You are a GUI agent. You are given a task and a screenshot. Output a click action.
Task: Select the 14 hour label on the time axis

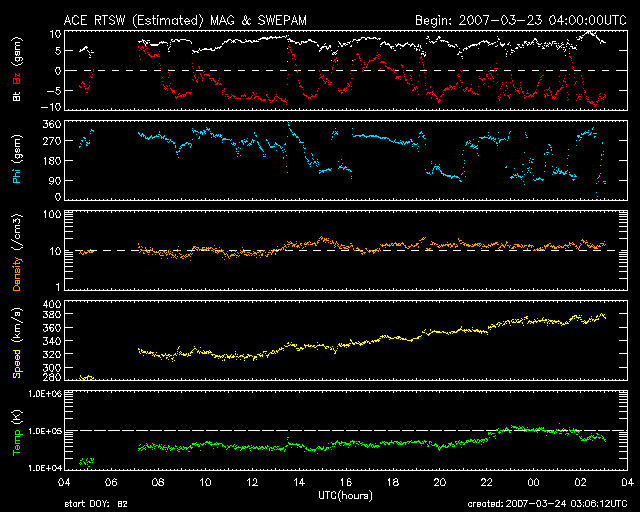coord(299,482)
